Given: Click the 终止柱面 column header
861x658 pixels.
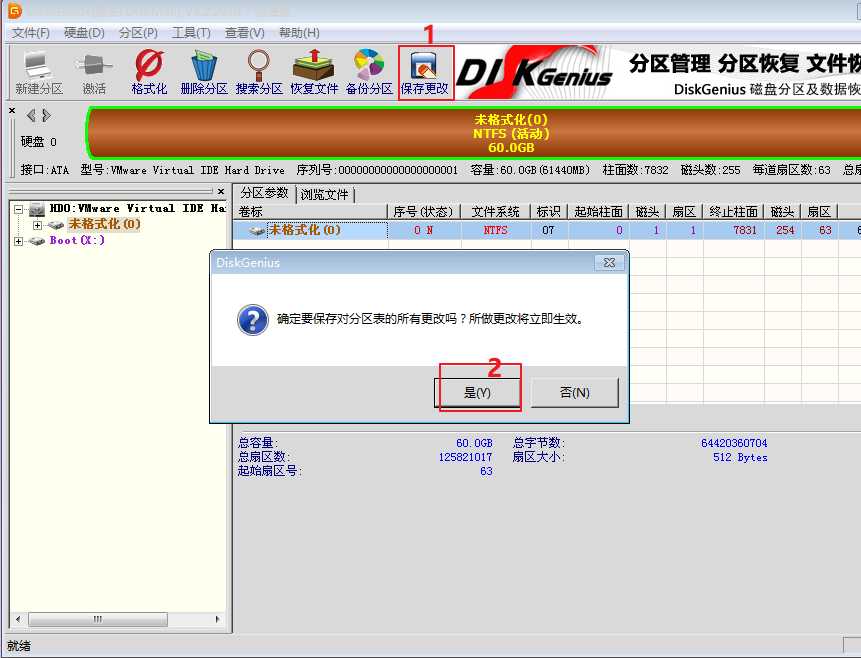Looking at the screenshot, I should click(734, 211).
